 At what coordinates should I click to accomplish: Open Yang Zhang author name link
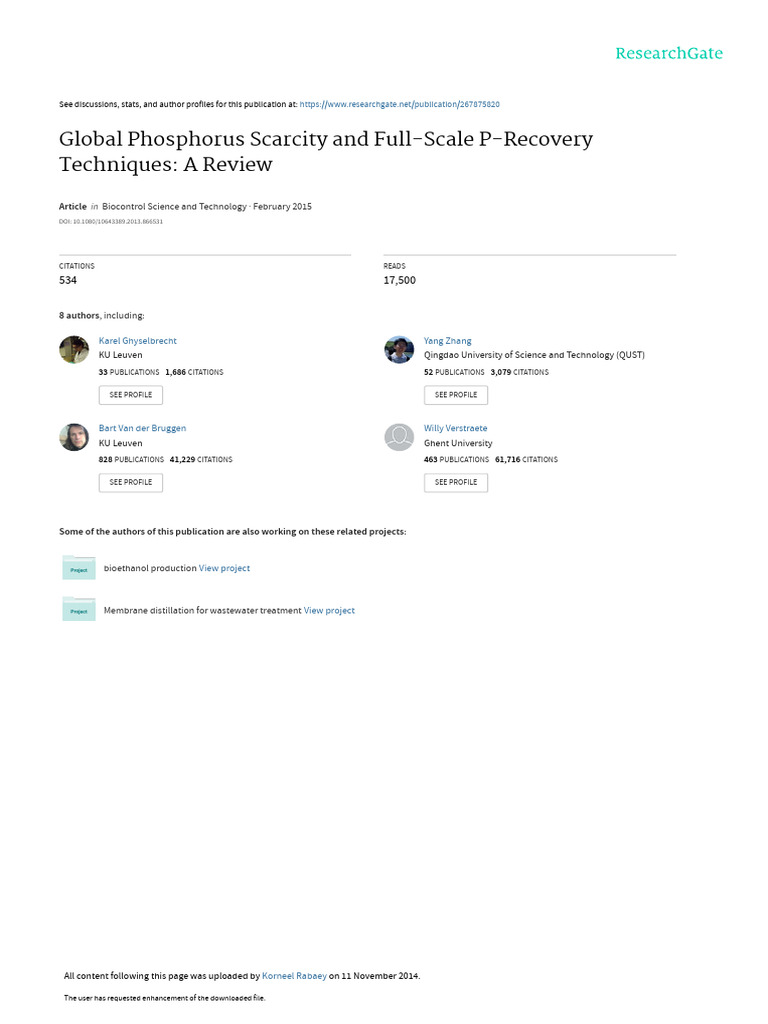[447, 341]
